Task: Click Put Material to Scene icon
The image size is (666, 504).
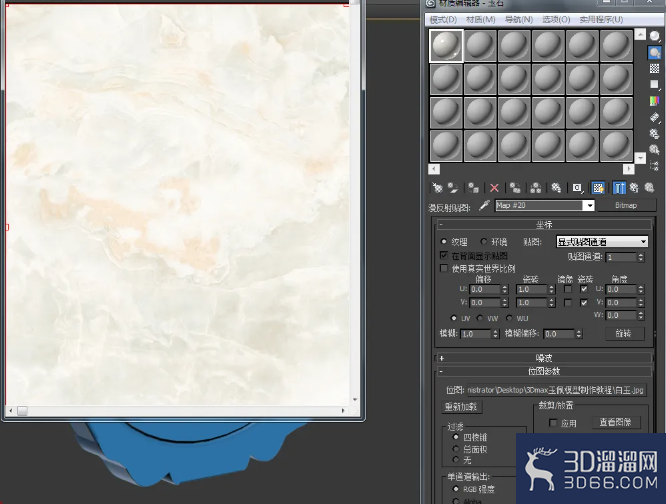Action: pyautogui.click(x=453, y=188)
